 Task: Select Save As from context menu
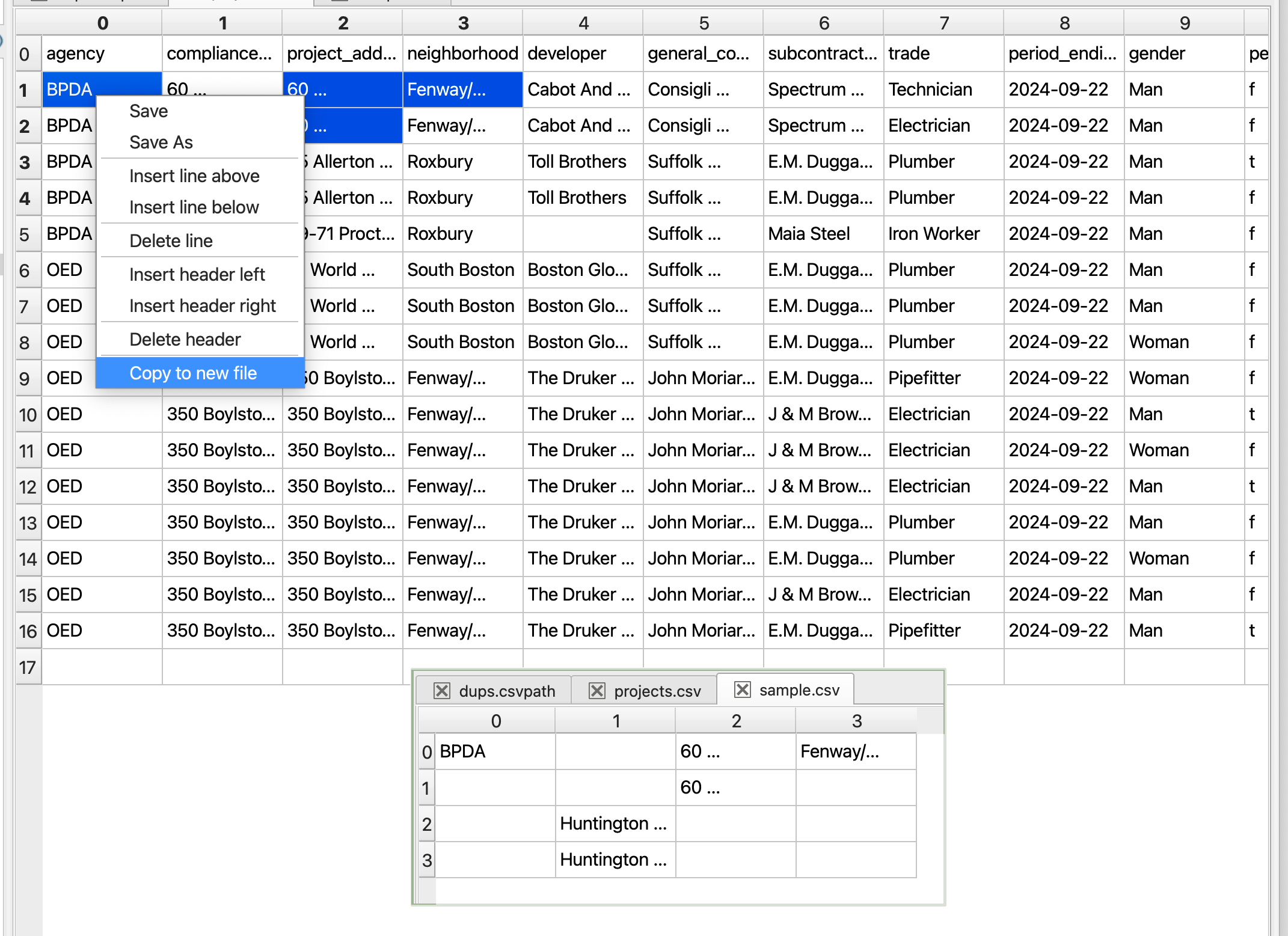(x=161, y=142)
